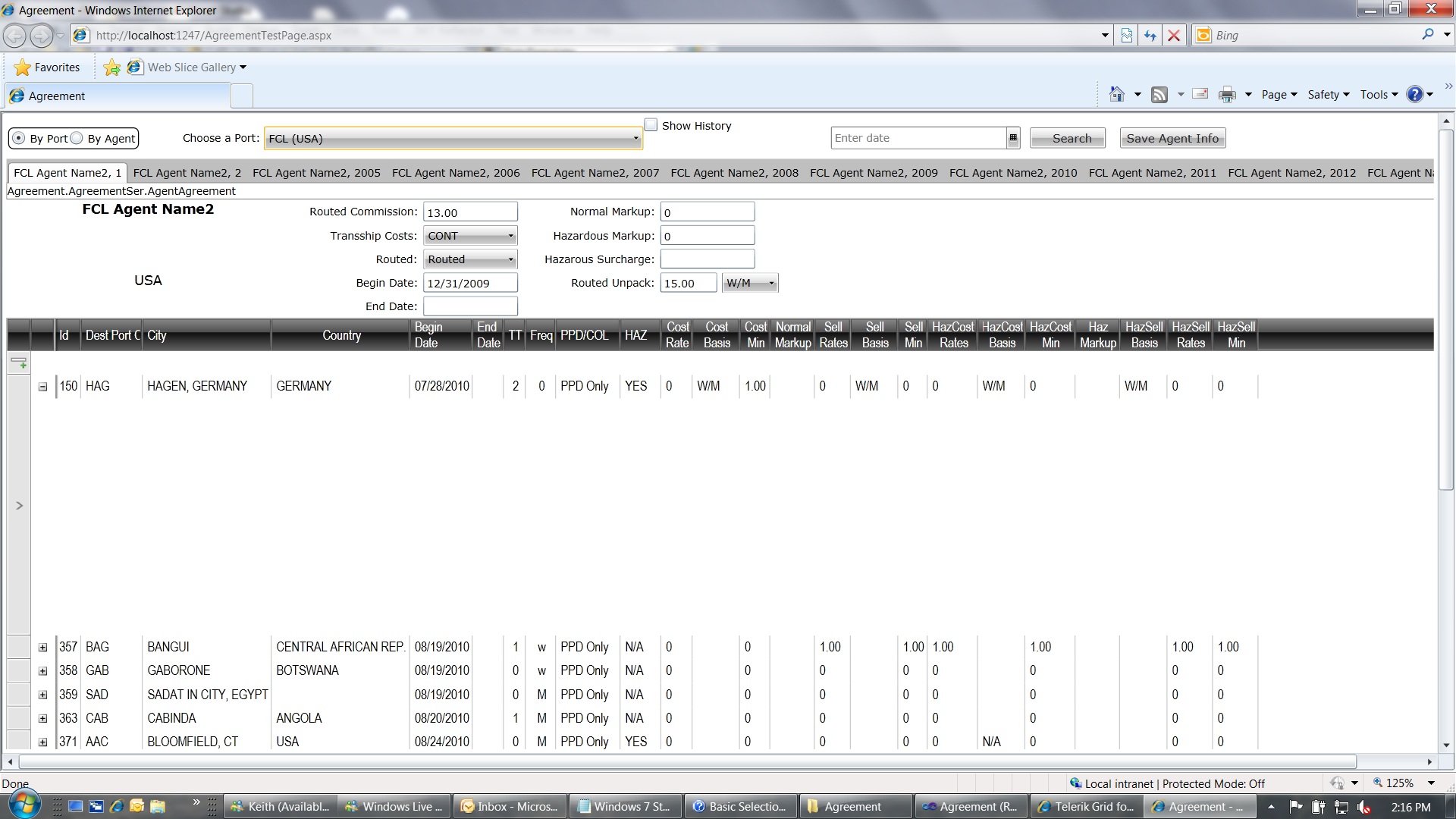Open the Safety menu

pyautogui.click(x=1329, y=95)
